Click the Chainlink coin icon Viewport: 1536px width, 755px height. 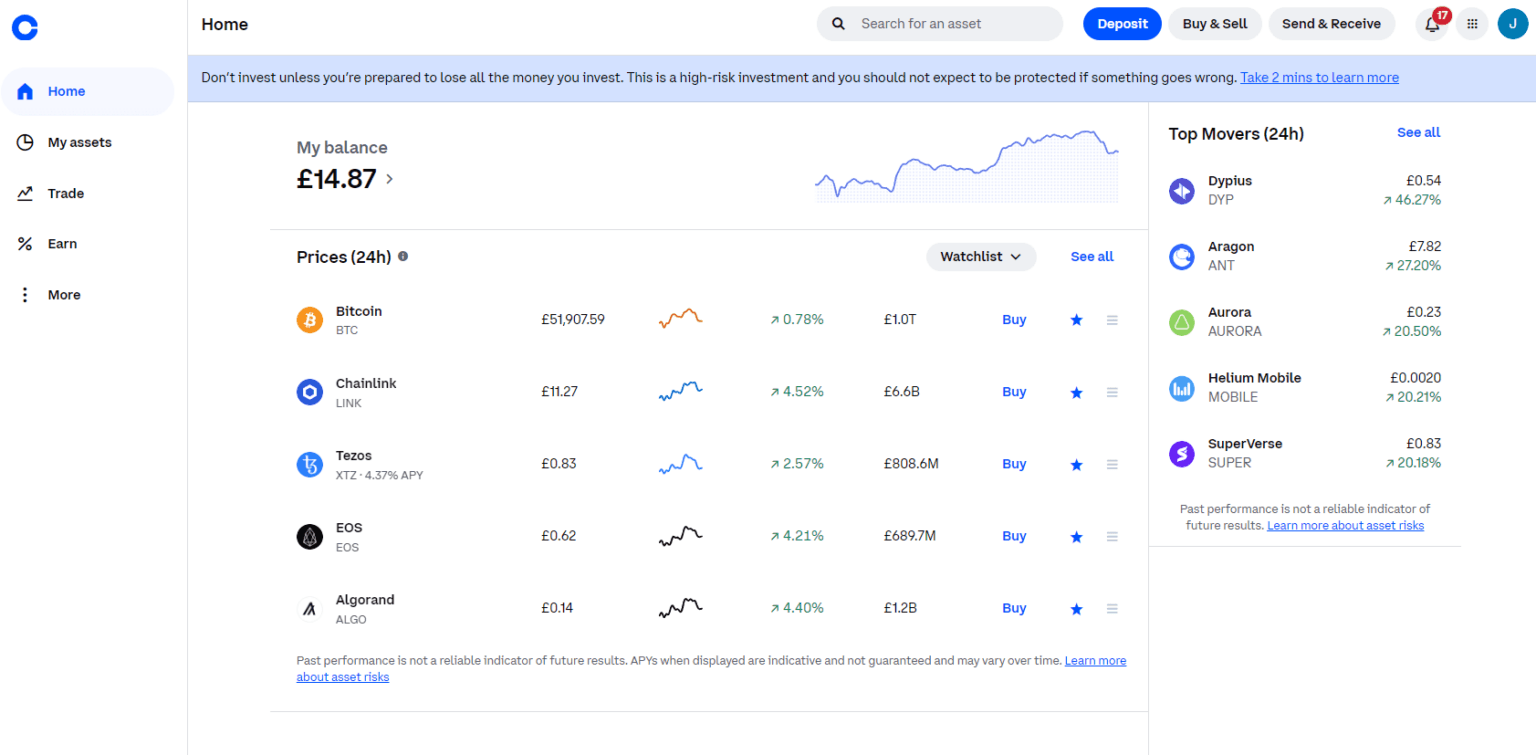(x=310, y=392)
